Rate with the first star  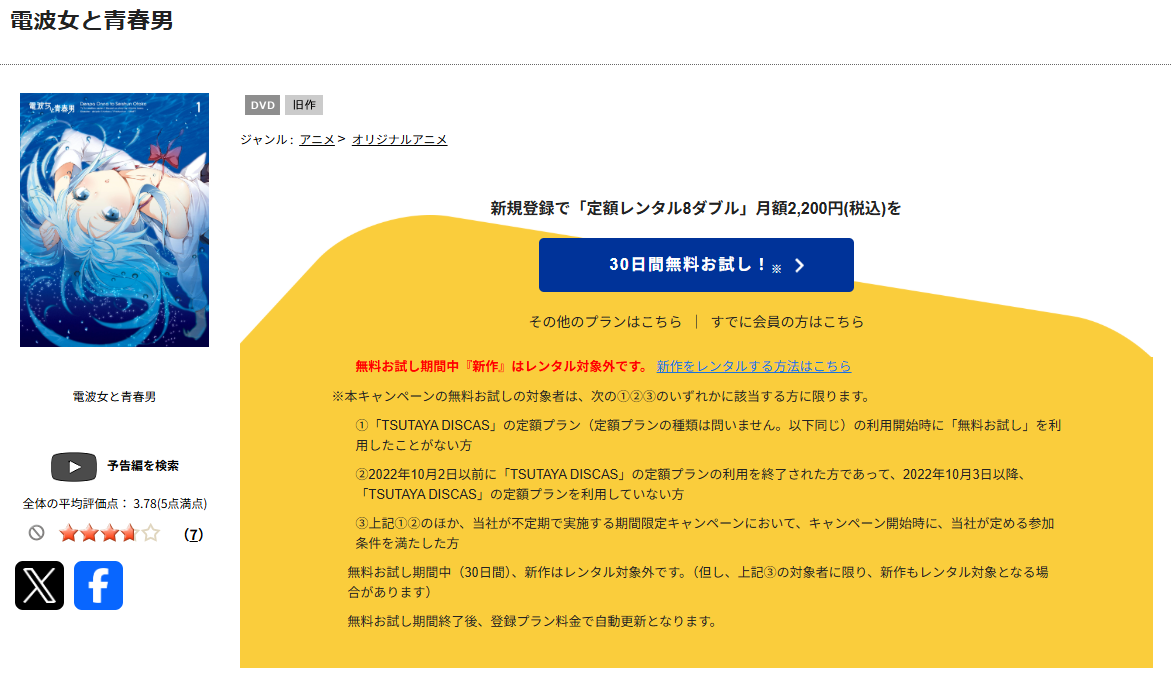click(x=69, y=533)
